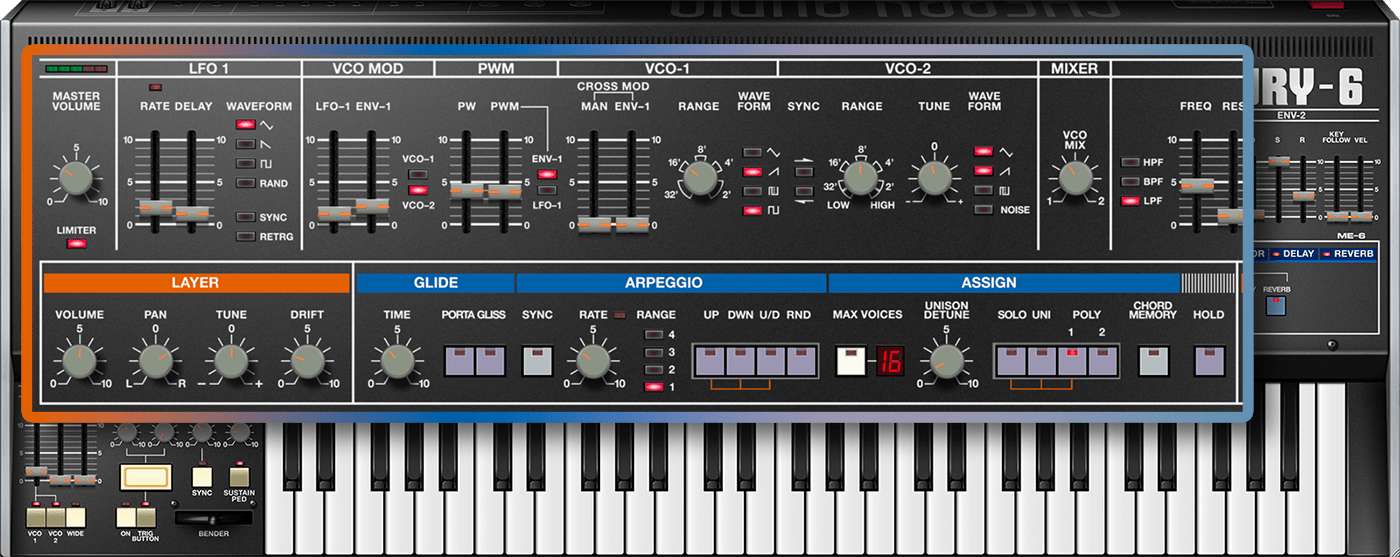Click the filter FREQ slider handle
The height and width of the screenshot is (557, 1400).
[1197, 185]
